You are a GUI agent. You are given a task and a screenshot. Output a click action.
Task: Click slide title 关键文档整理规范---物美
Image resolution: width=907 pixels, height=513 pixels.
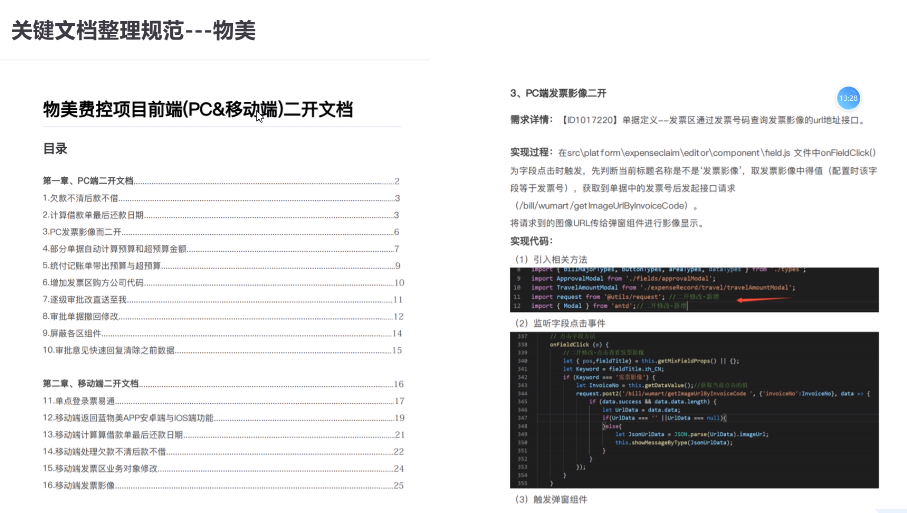(133, 31)
